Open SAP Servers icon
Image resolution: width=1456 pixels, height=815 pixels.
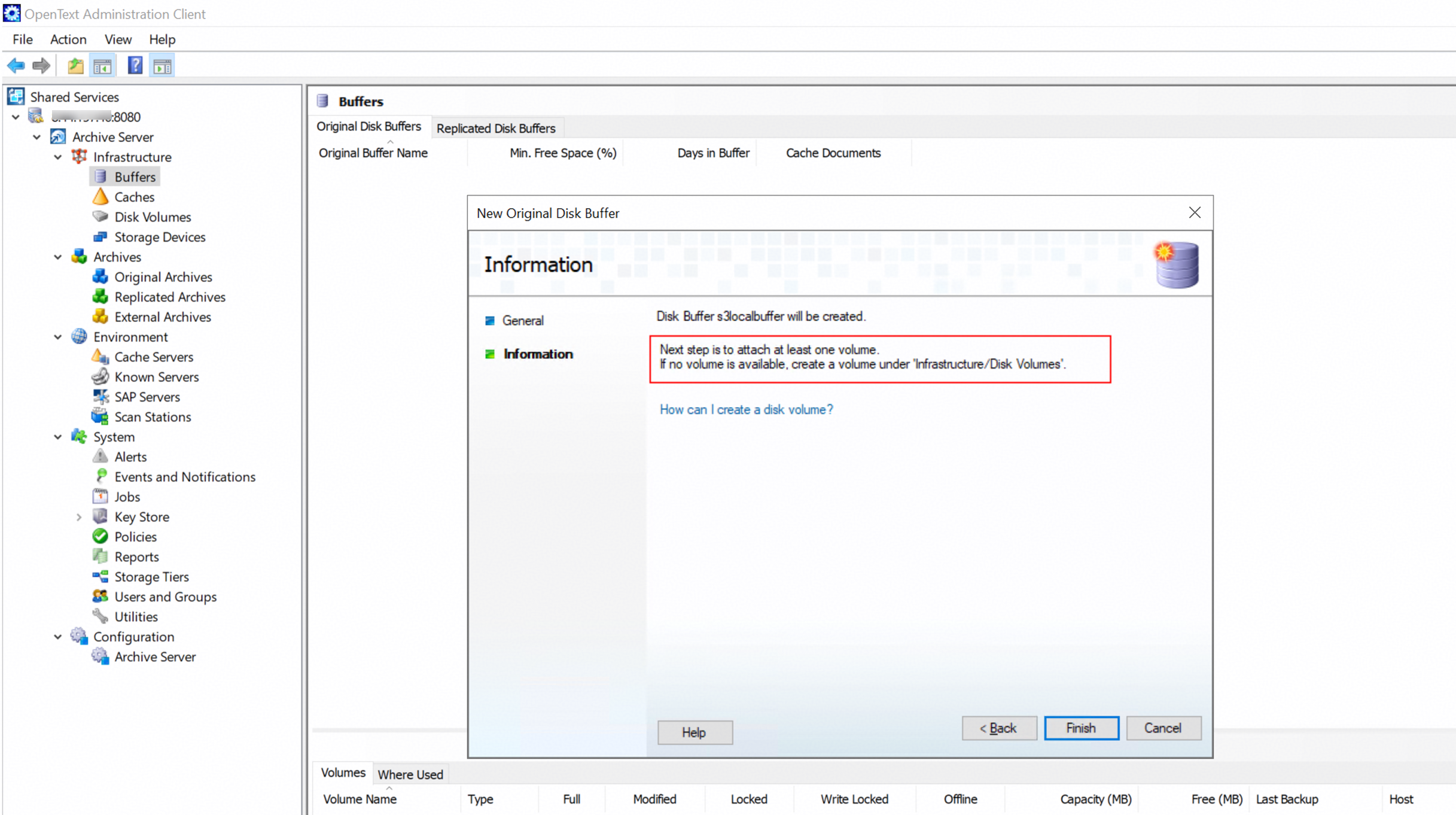(100, 397)
